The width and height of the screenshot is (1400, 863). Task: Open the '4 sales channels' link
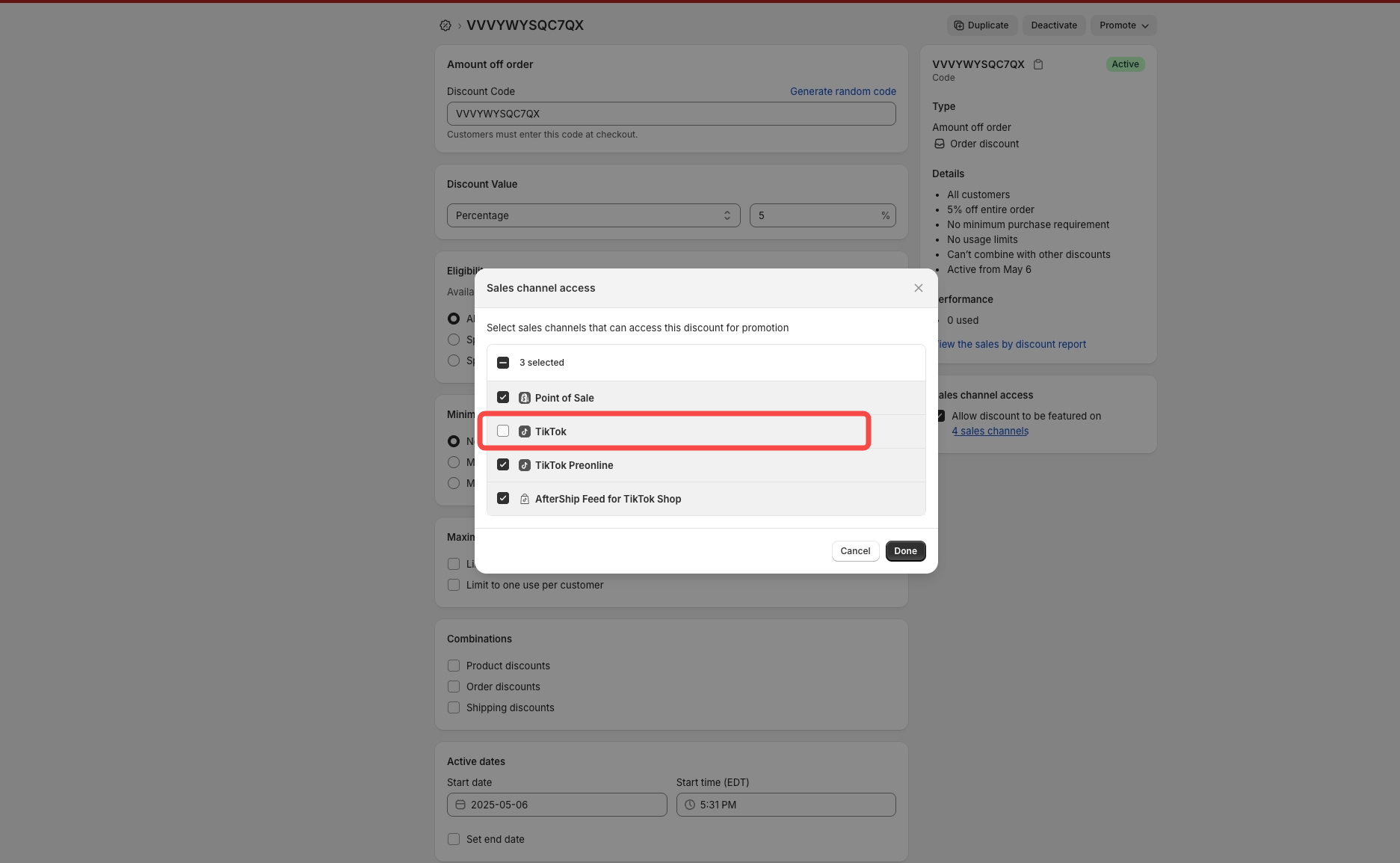[x=990, y=431]
